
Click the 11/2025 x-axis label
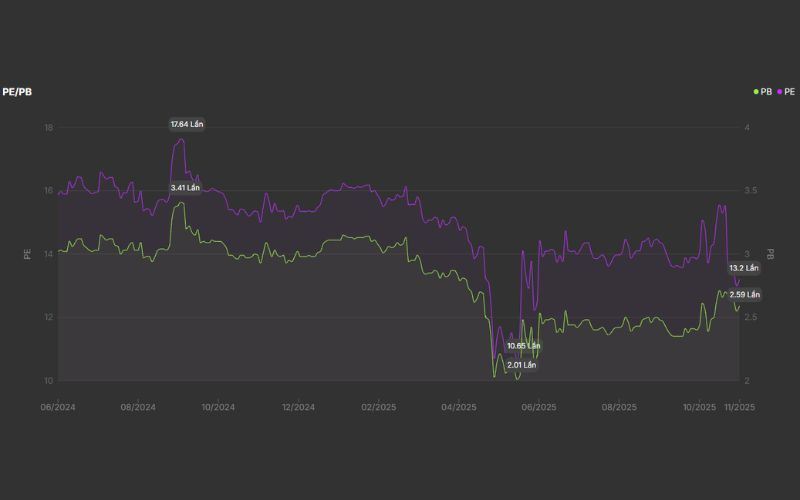point(739,407)
